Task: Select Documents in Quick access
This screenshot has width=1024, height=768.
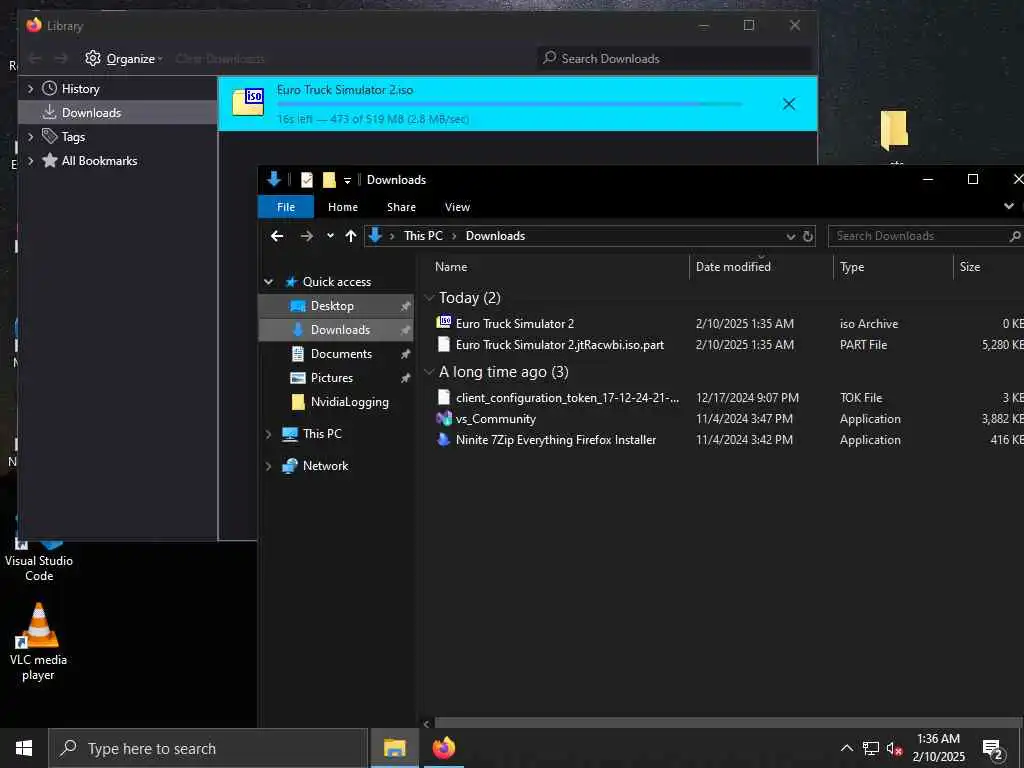Action: pyautogui.click(x=337, y=353)
